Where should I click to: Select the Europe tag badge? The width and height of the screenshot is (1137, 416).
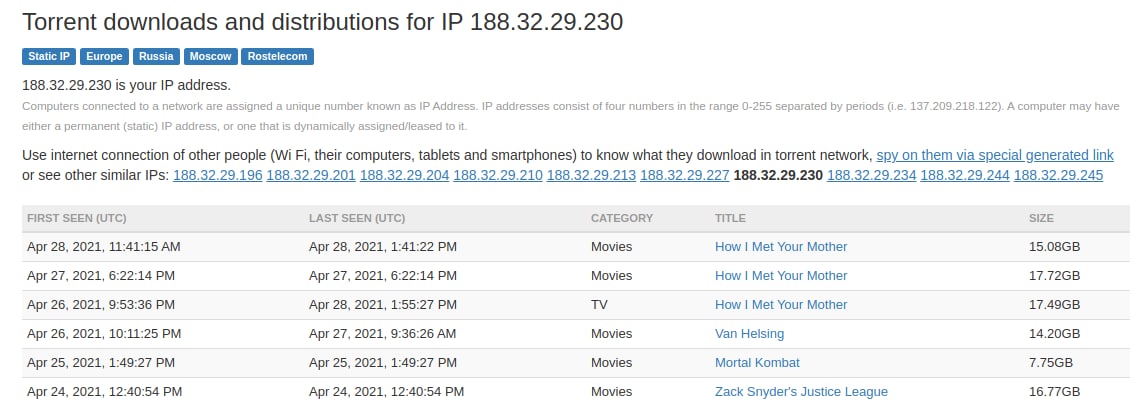(104, 57)
